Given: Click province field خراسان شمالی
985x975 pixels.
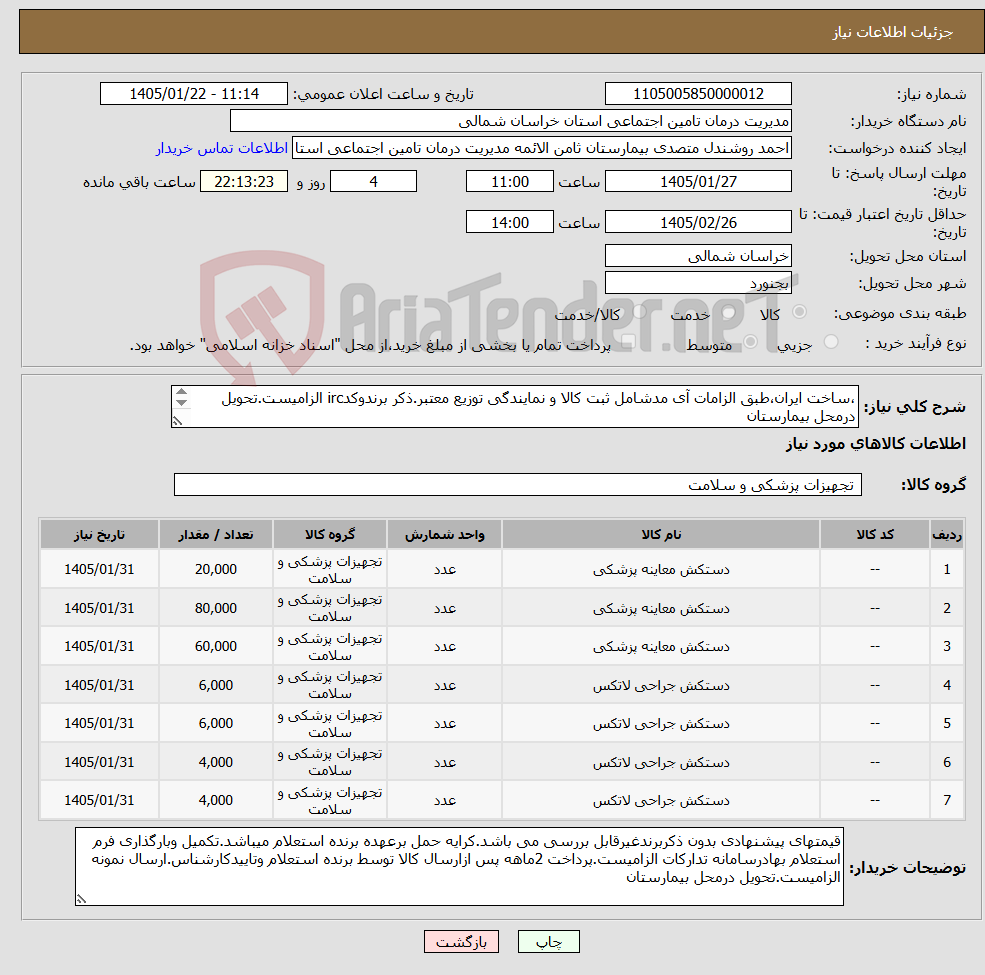Looking at the screenshot, I should pyautogui.click(x=698, y=256).
